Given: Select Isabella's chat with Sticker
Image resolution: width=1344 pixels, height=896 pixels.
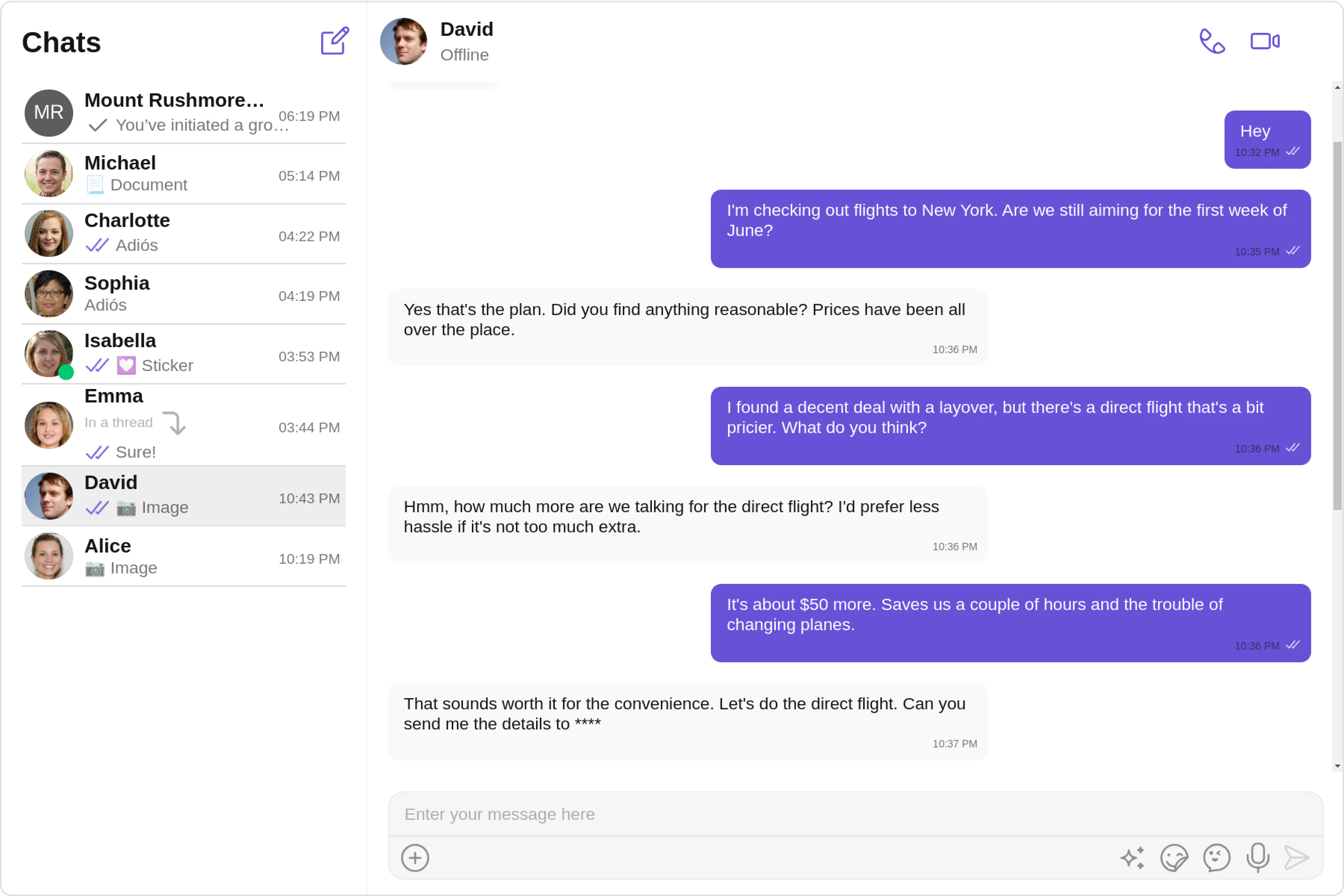Looking at the screenshot, I should 183,354.
